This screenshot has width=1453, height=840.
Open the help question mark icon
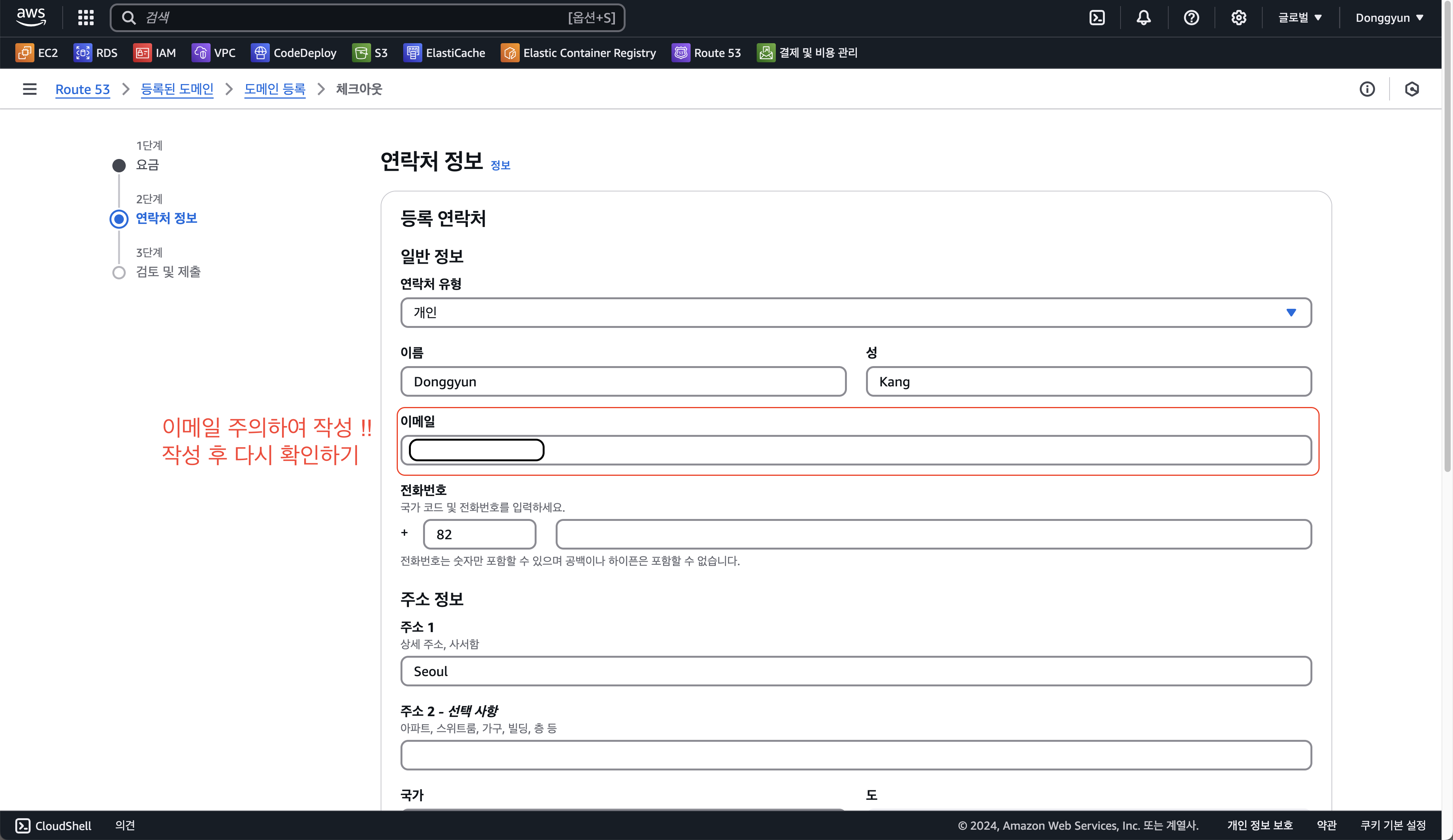(1191, 18)
